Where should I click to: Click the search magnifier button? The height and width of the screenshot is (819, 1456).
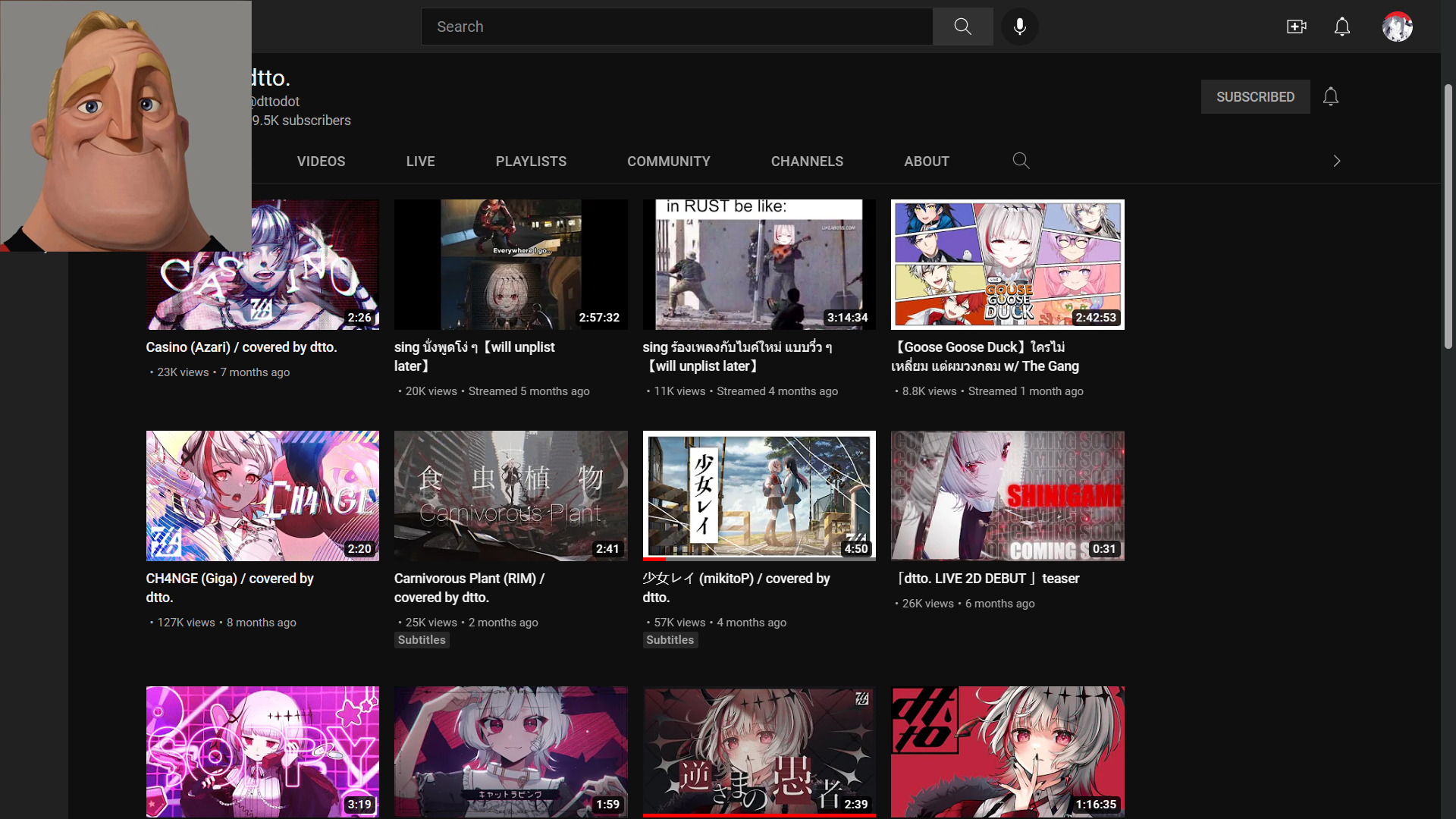point(962,27)
